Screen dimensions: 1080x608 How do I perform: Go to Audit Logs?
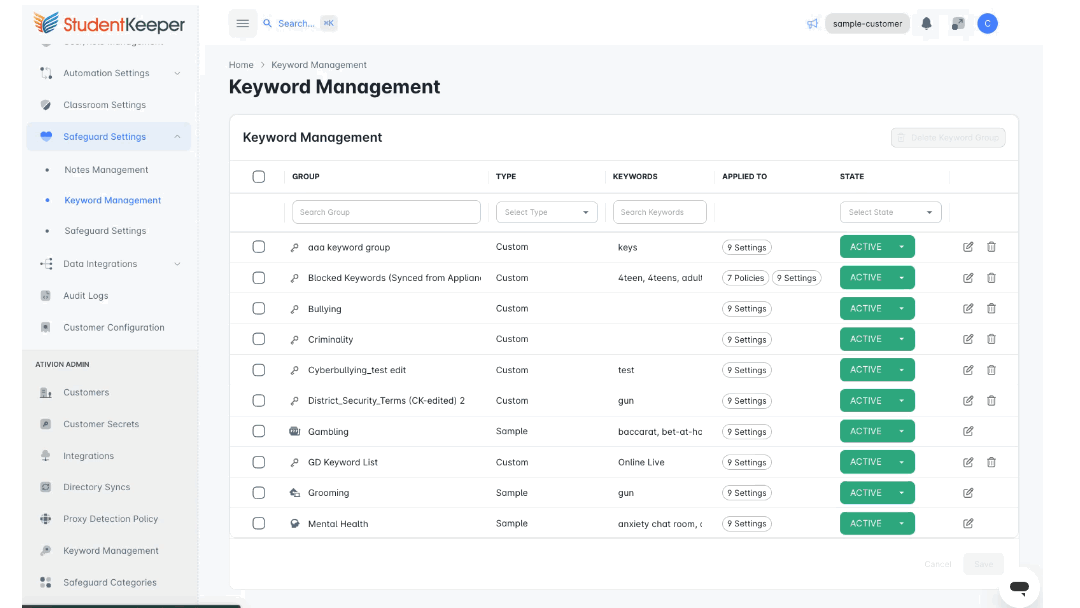coord(85,295)
